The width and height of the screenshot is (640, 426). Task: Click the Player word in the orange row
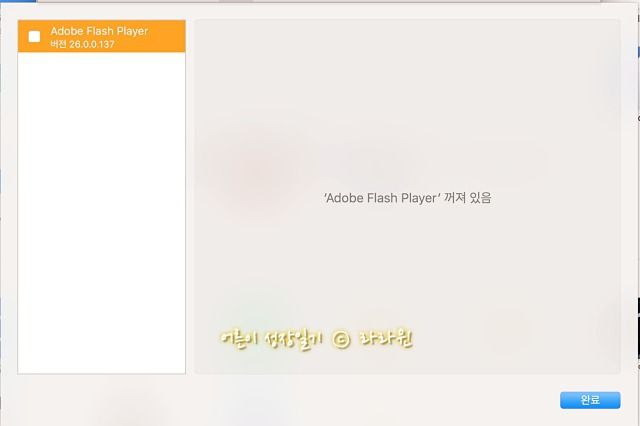click(x=133, y=31)
